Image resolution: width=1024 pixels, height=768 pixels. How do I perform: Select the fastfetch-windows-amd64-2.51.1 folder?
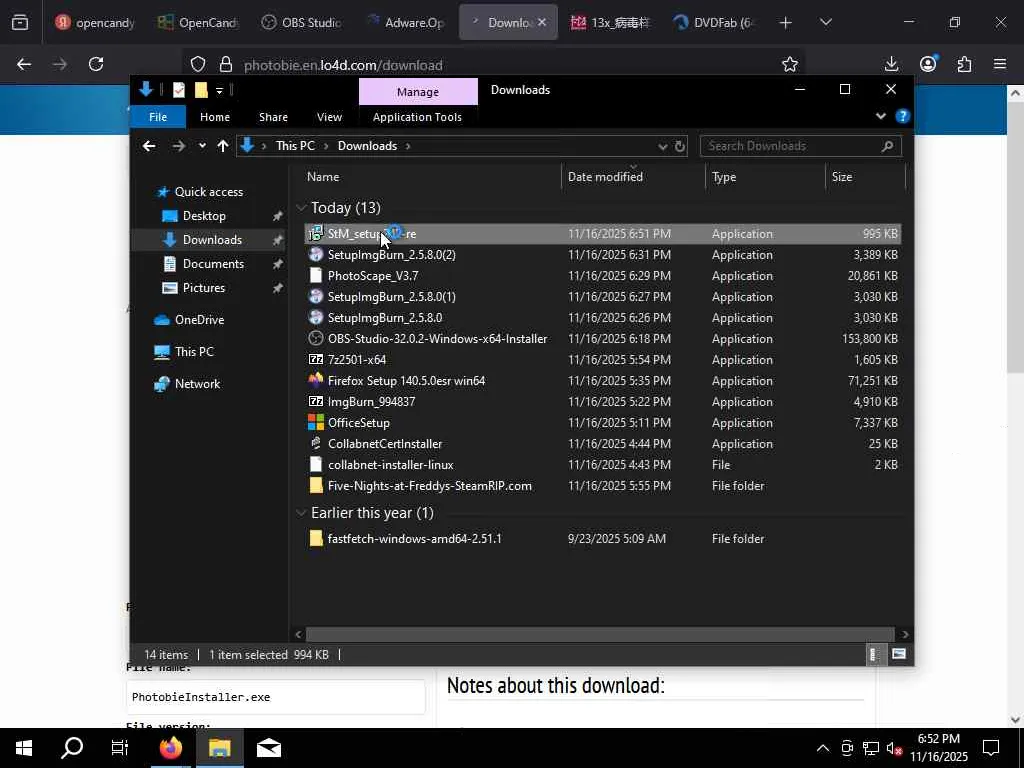pyautogui.click(x=602, y=538)
